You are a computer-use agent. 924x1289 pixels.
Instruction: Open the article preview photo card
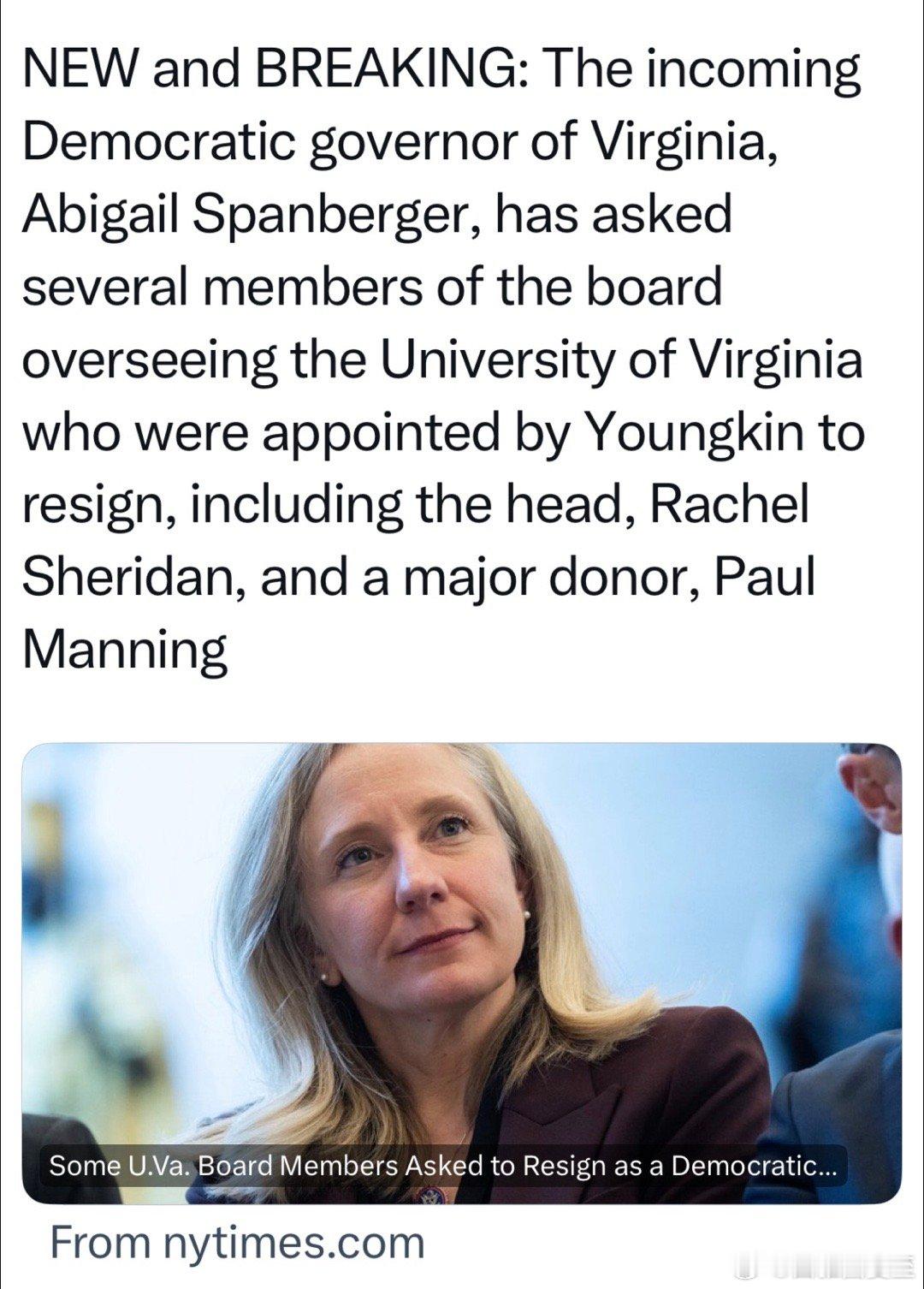click(462, 973)
